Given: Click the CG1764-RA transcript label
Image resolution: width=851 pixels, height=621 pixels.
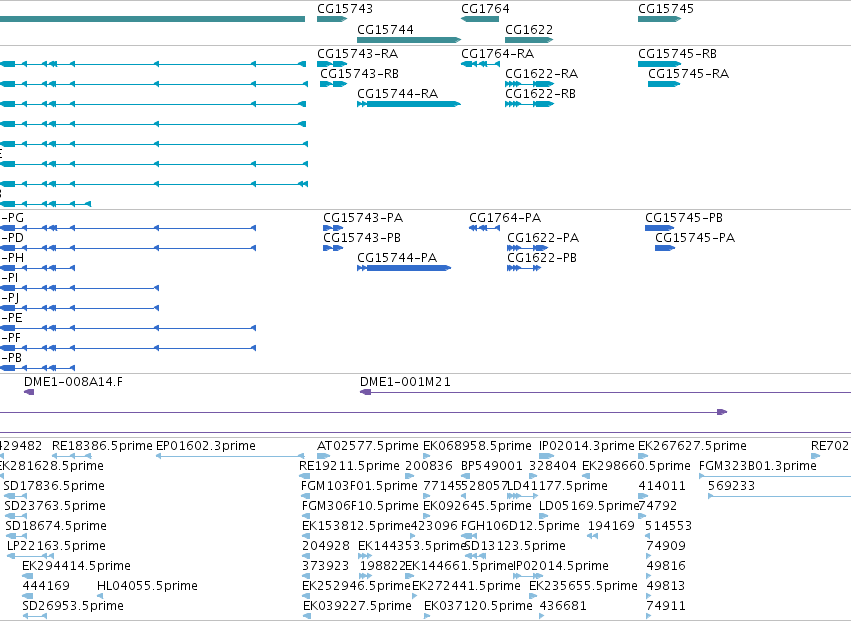Looking at the screenshot, I should pos(498,54).
